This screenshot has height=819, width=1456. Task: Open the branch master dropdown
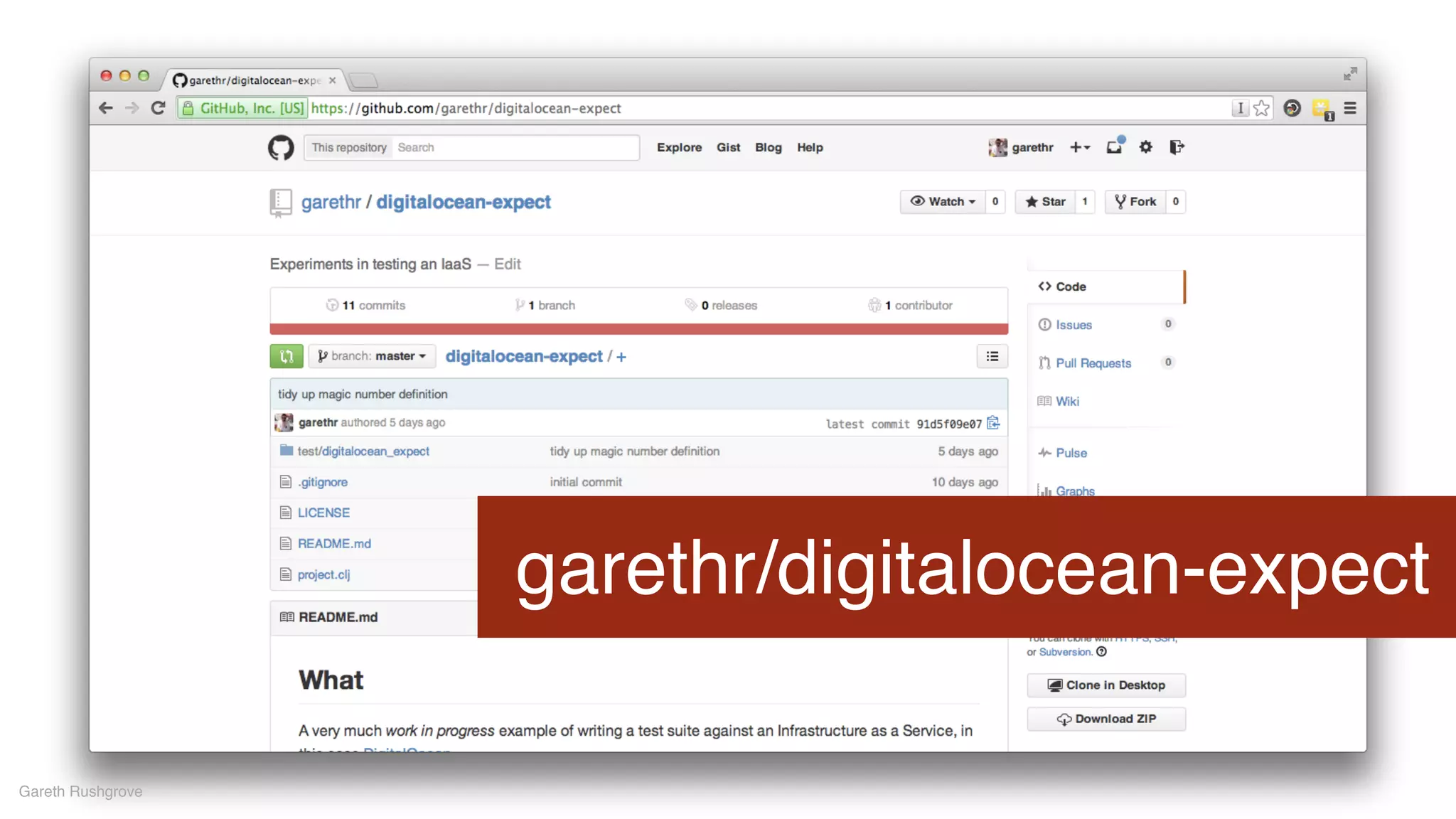pos(372,356)
